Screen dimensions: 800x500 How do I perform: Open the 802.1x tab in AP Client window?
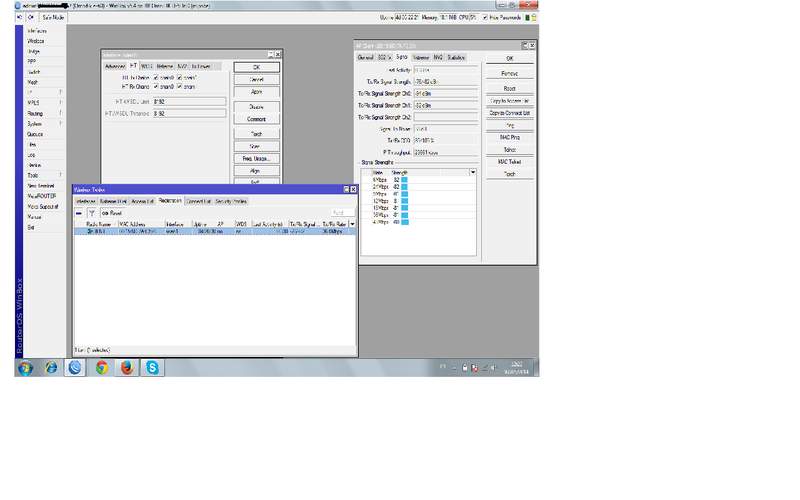[384, 58]
